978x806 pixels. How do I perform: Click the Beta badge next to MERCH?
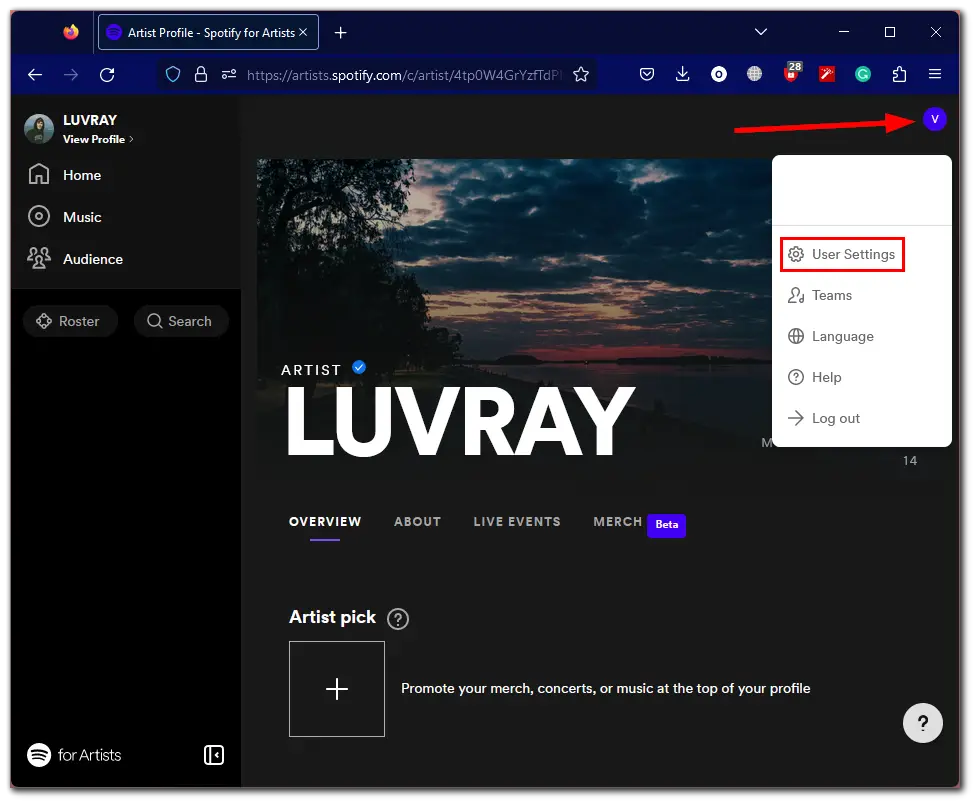click(666, 525)
